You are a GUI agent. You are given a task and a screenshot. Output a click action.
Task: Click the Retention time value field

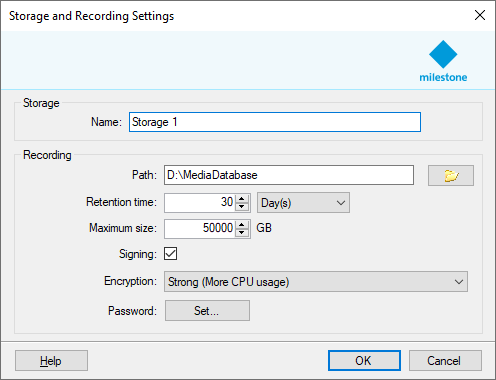coord(200,202)
